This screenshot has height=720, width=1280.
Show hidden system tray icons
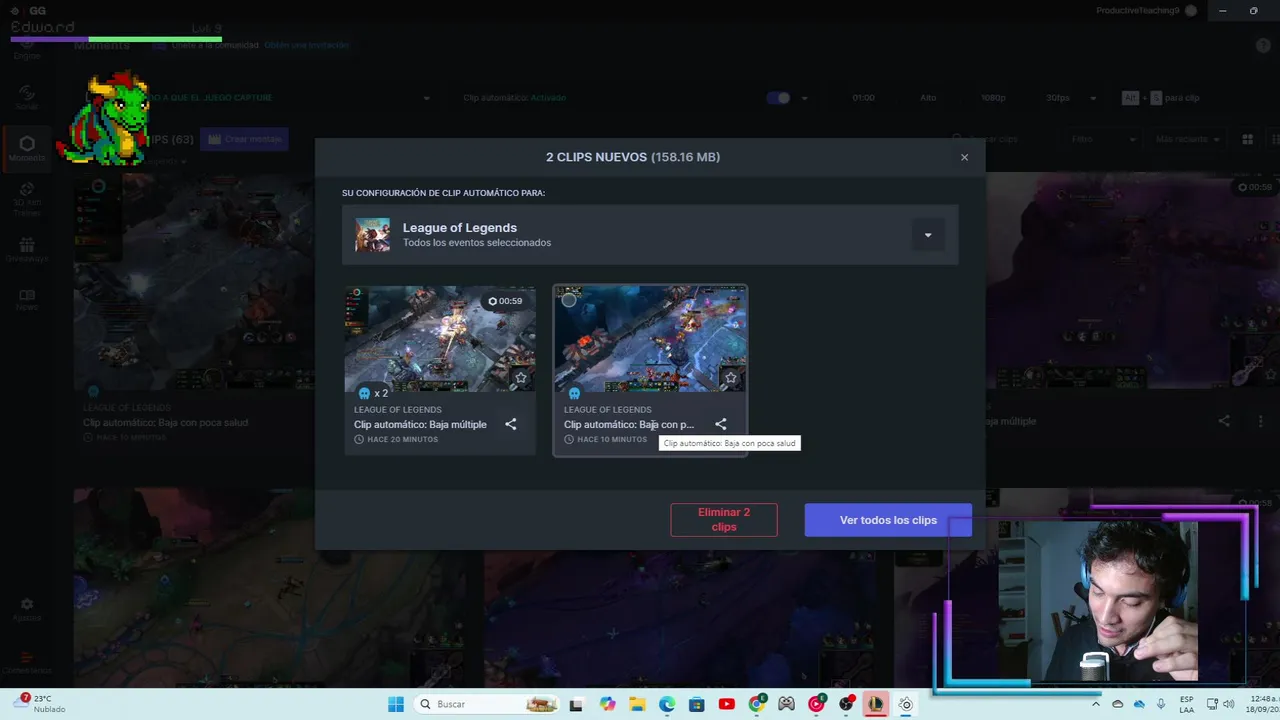1095,704
